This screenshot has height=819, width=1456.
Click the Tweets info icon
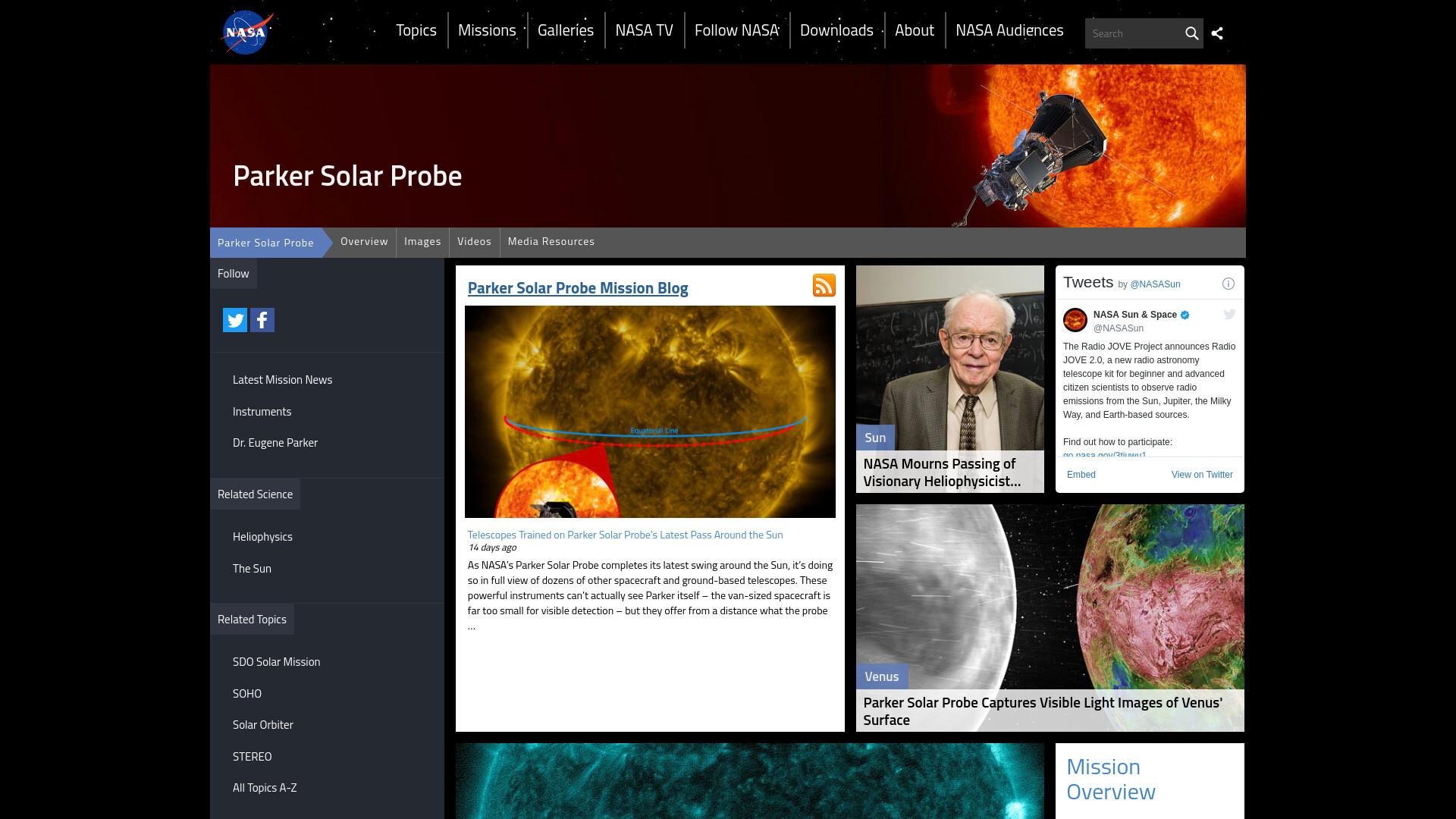click(1228, 284)
